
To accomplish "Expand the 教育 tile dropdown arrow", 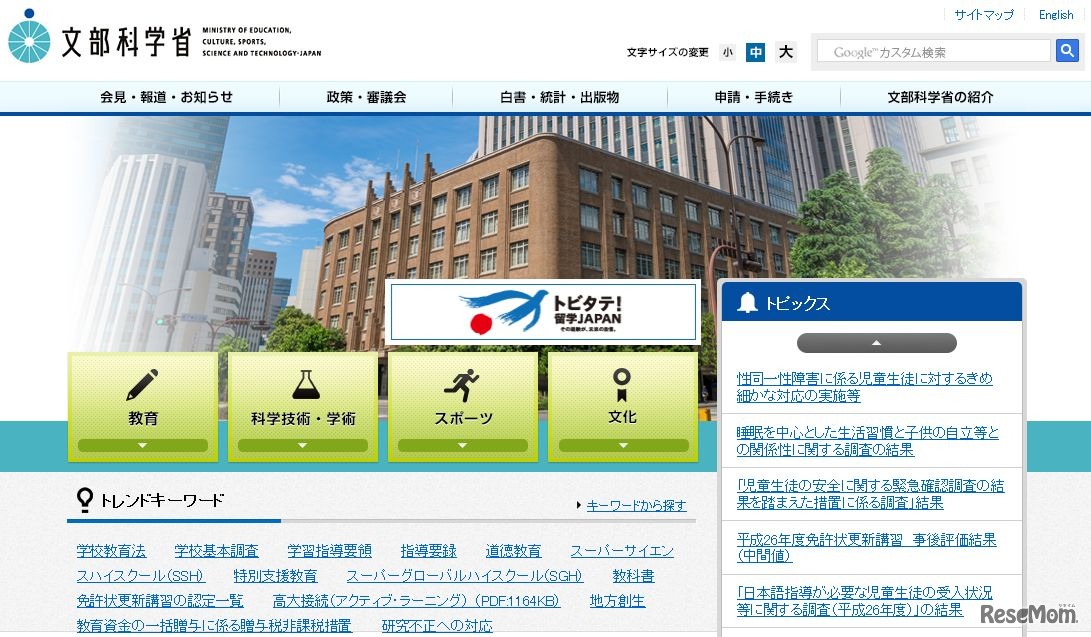I will (143, 446).
